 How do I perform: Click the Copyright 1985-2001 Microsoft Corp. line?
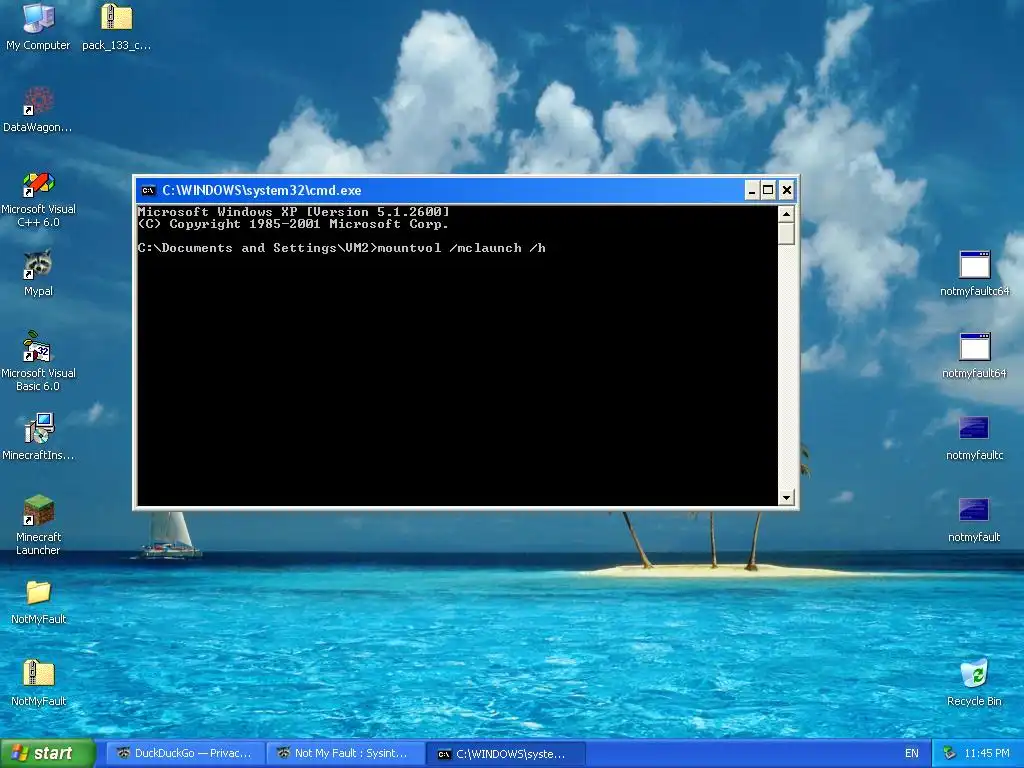click(293, 224)
